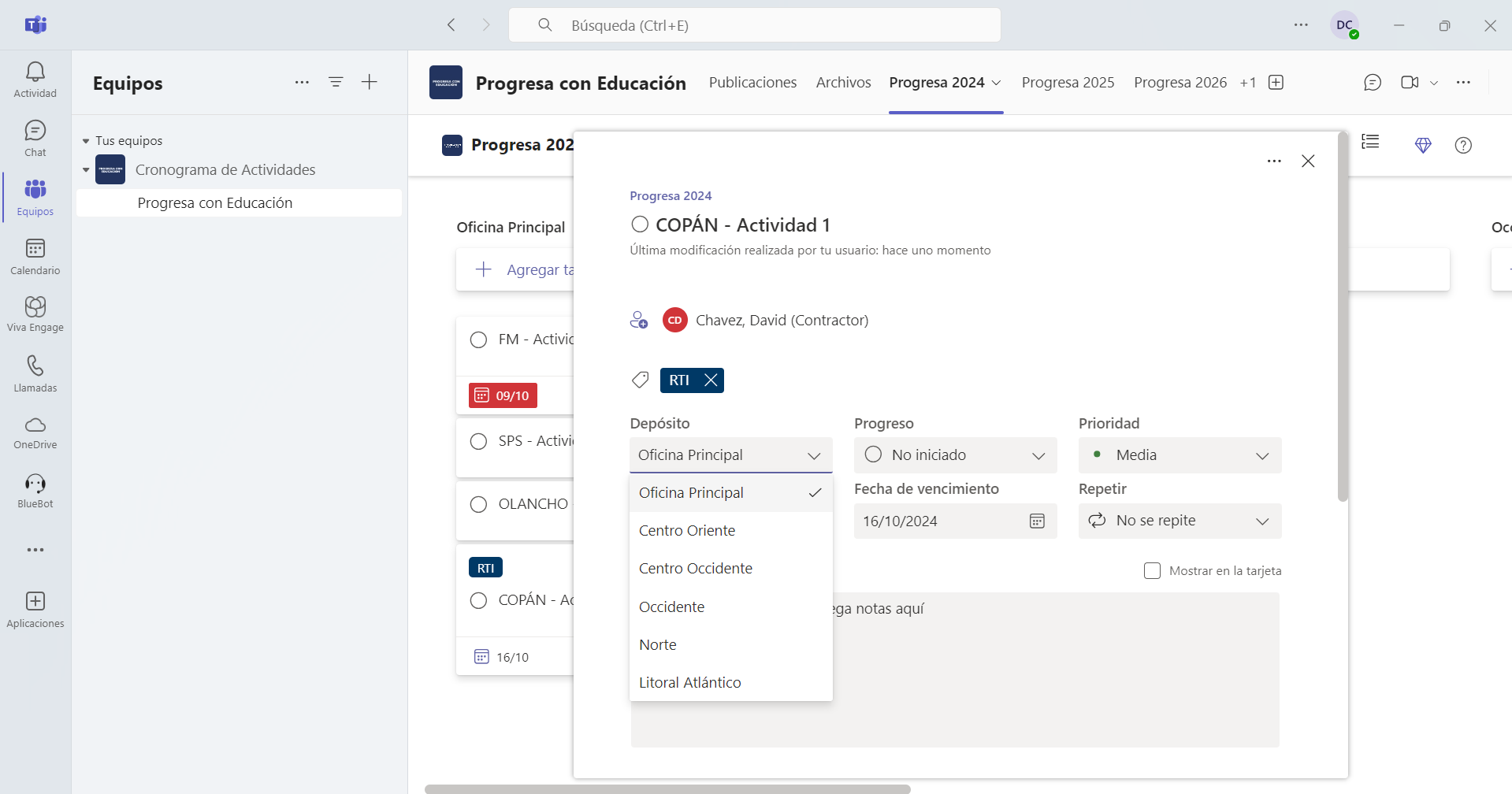Collapse Cronograma de Actividades team
Screen dimensions: 1512x794
point(86,170)
